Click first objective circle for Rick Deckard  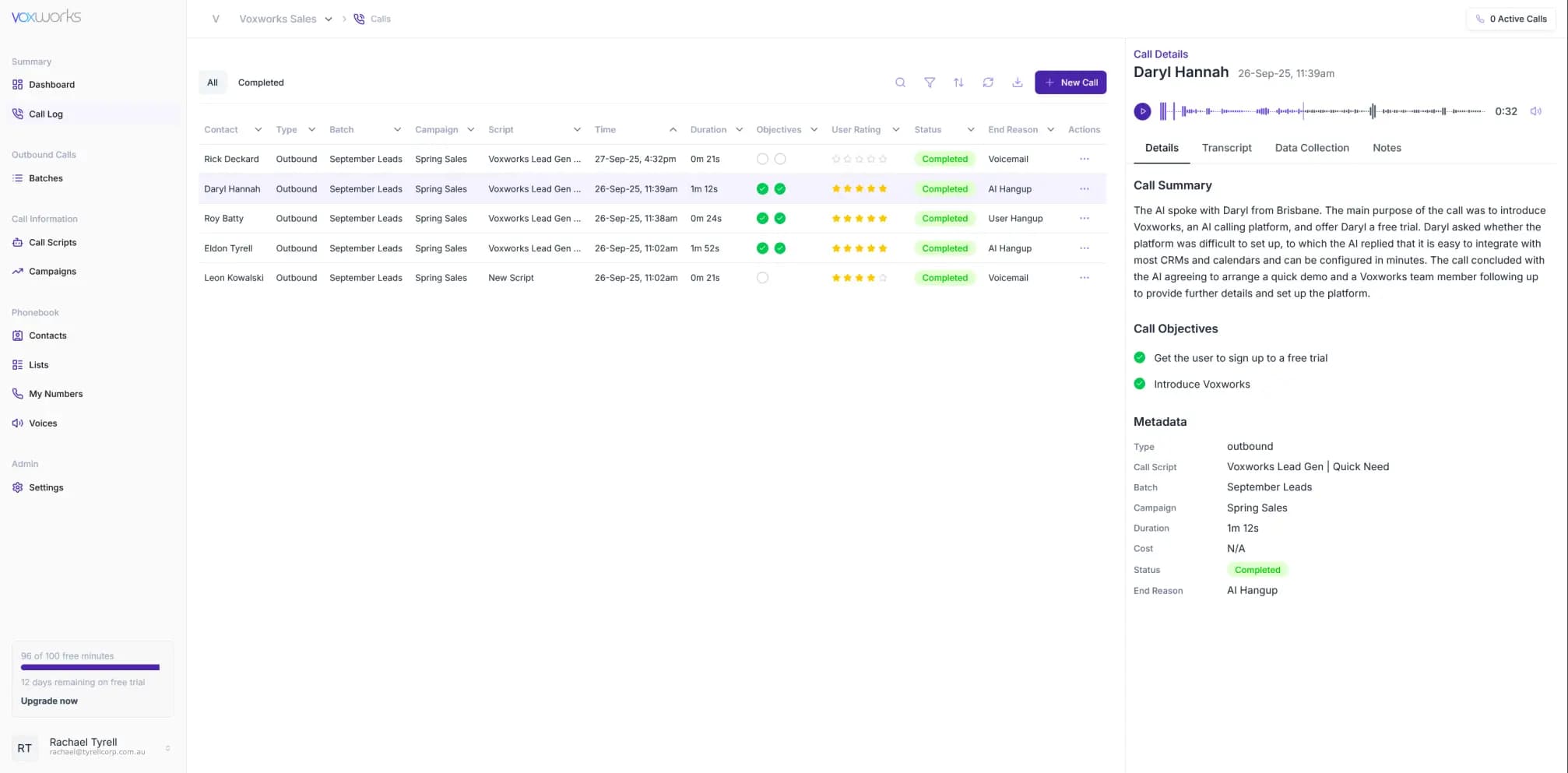pos(762,159)
